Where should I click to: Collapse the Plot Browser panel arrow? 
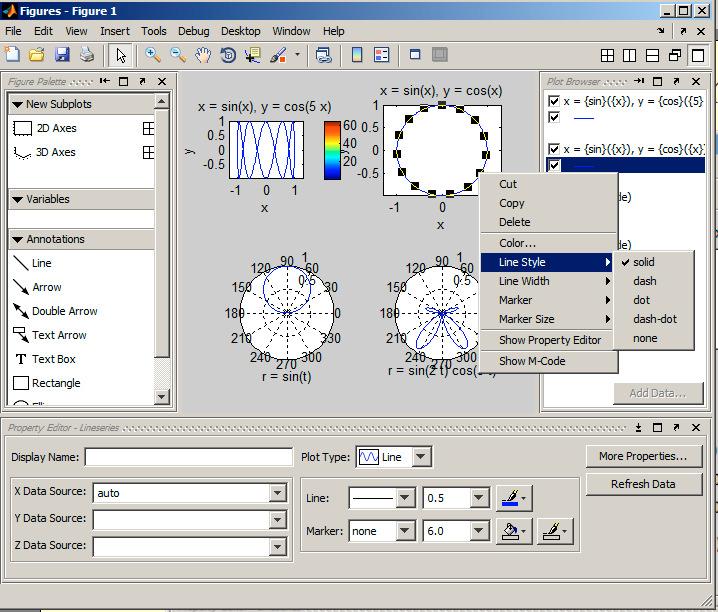pyautogui.click(x=639, y=81)
